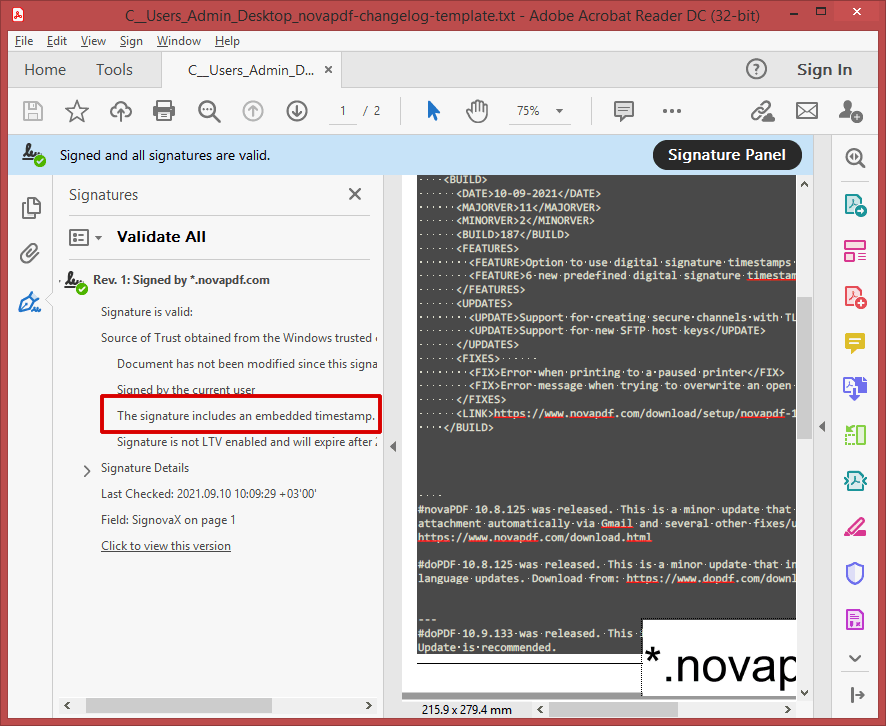Open Combine Files tool in right pane

855,389
